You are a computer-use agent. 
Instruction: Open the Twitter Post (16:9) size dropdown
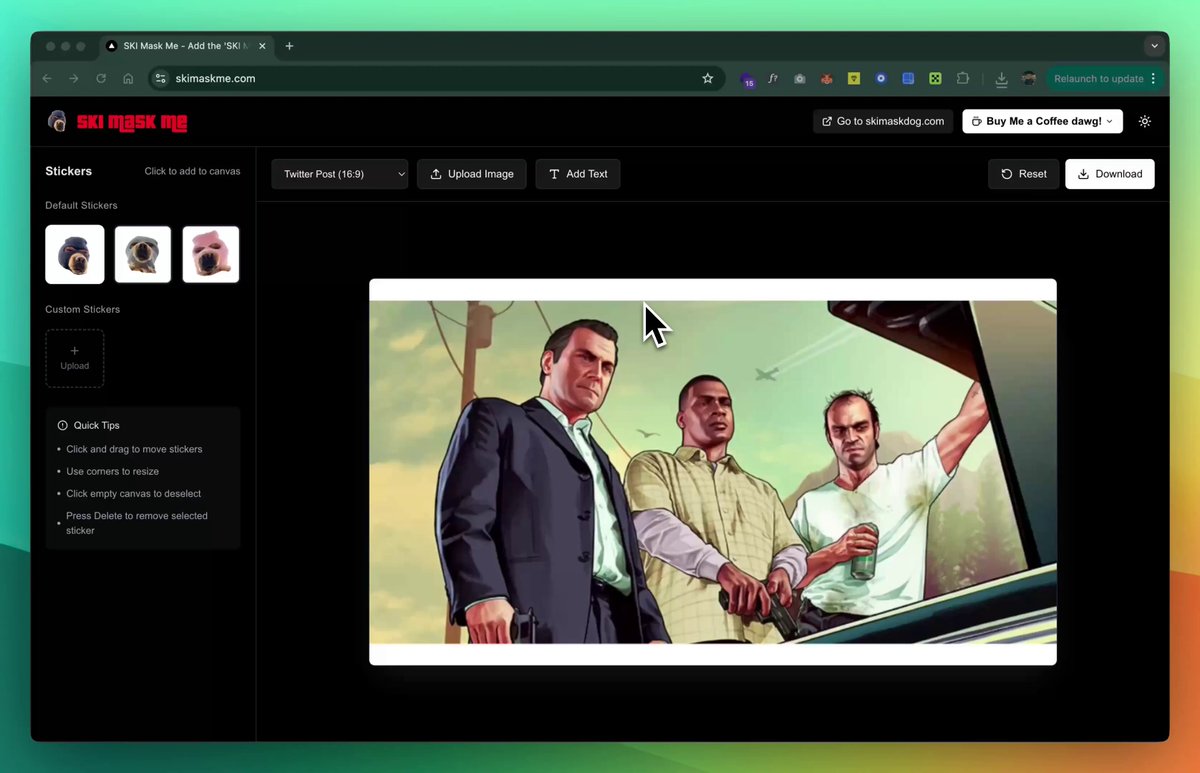pos(340,174)
